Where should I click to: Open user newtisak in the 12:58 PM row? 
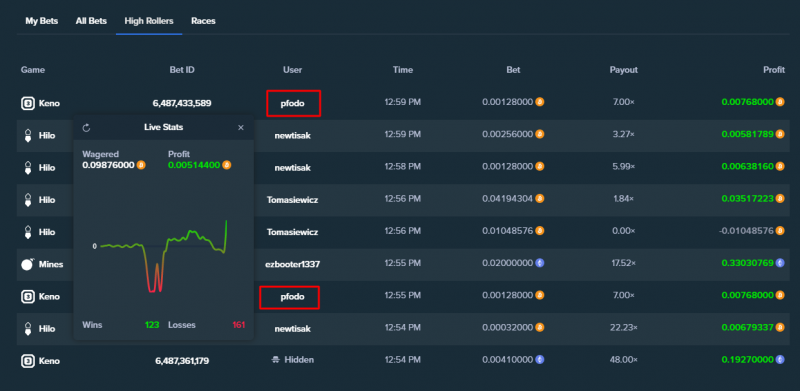(292, 167)
